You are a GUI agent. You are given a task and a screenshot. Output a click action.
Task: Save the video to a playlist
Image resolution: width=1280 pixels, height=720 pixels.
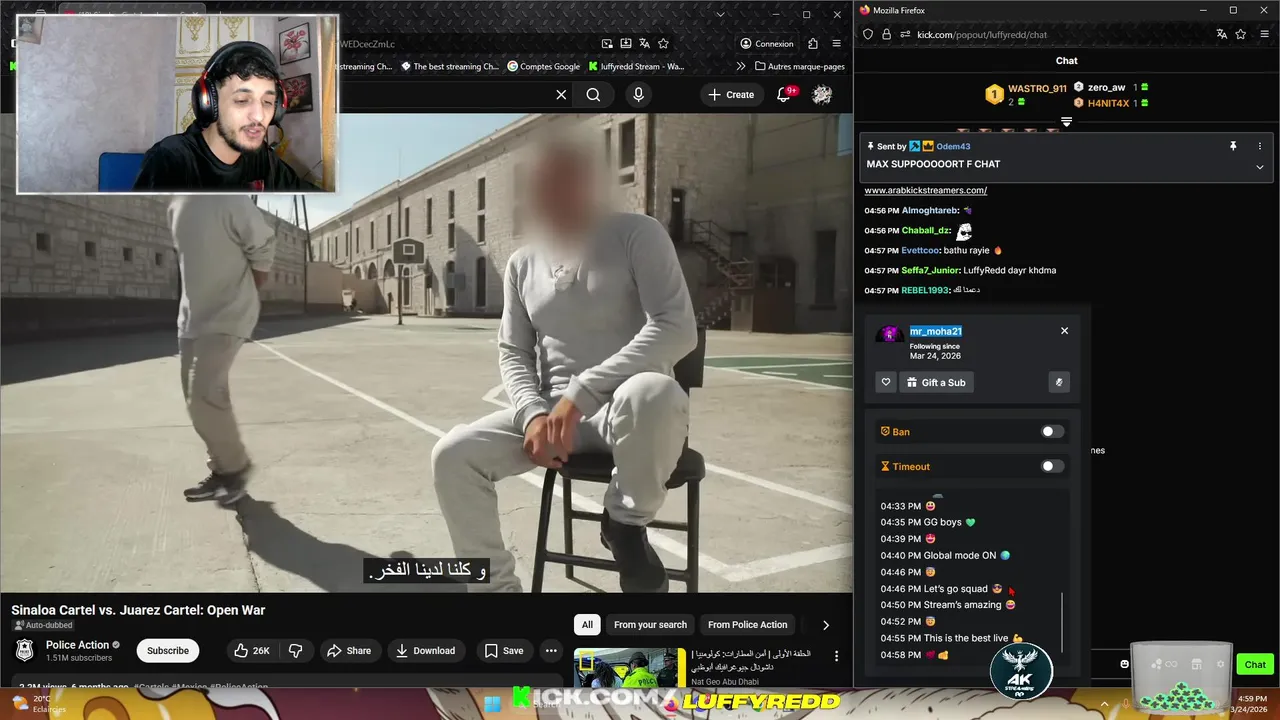[504, 651]
